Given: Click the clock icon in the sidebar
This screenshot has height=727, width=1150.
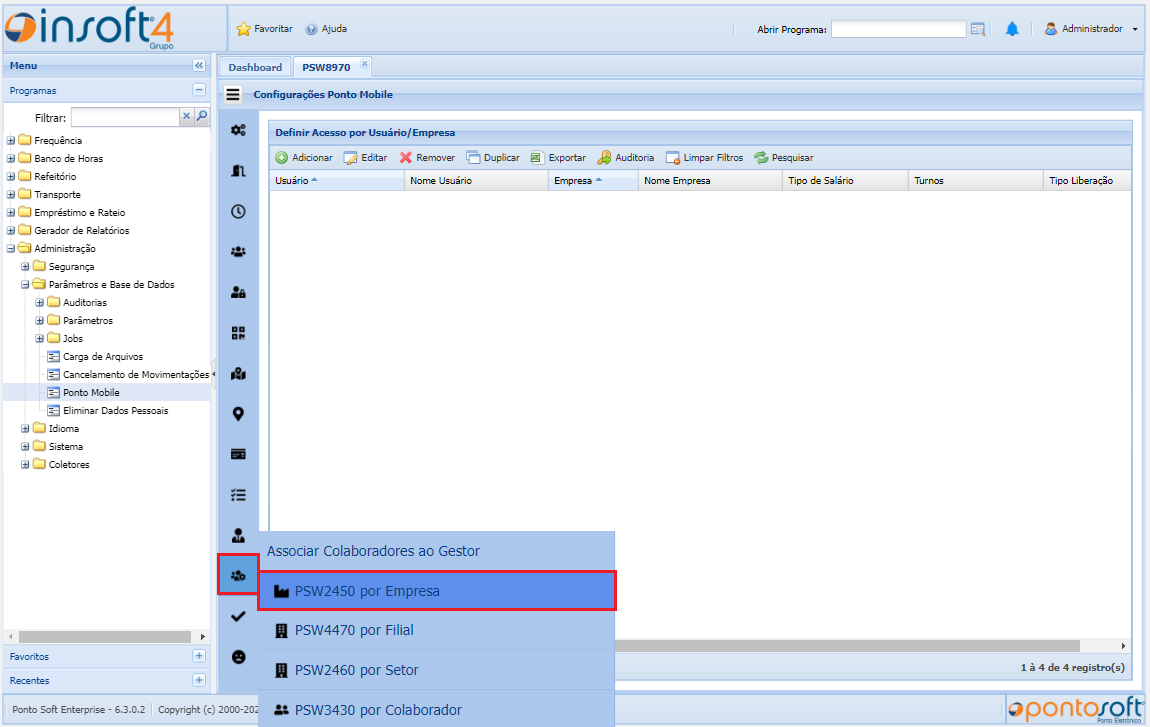Looking at the screenshot, I should tap(237, 211).
